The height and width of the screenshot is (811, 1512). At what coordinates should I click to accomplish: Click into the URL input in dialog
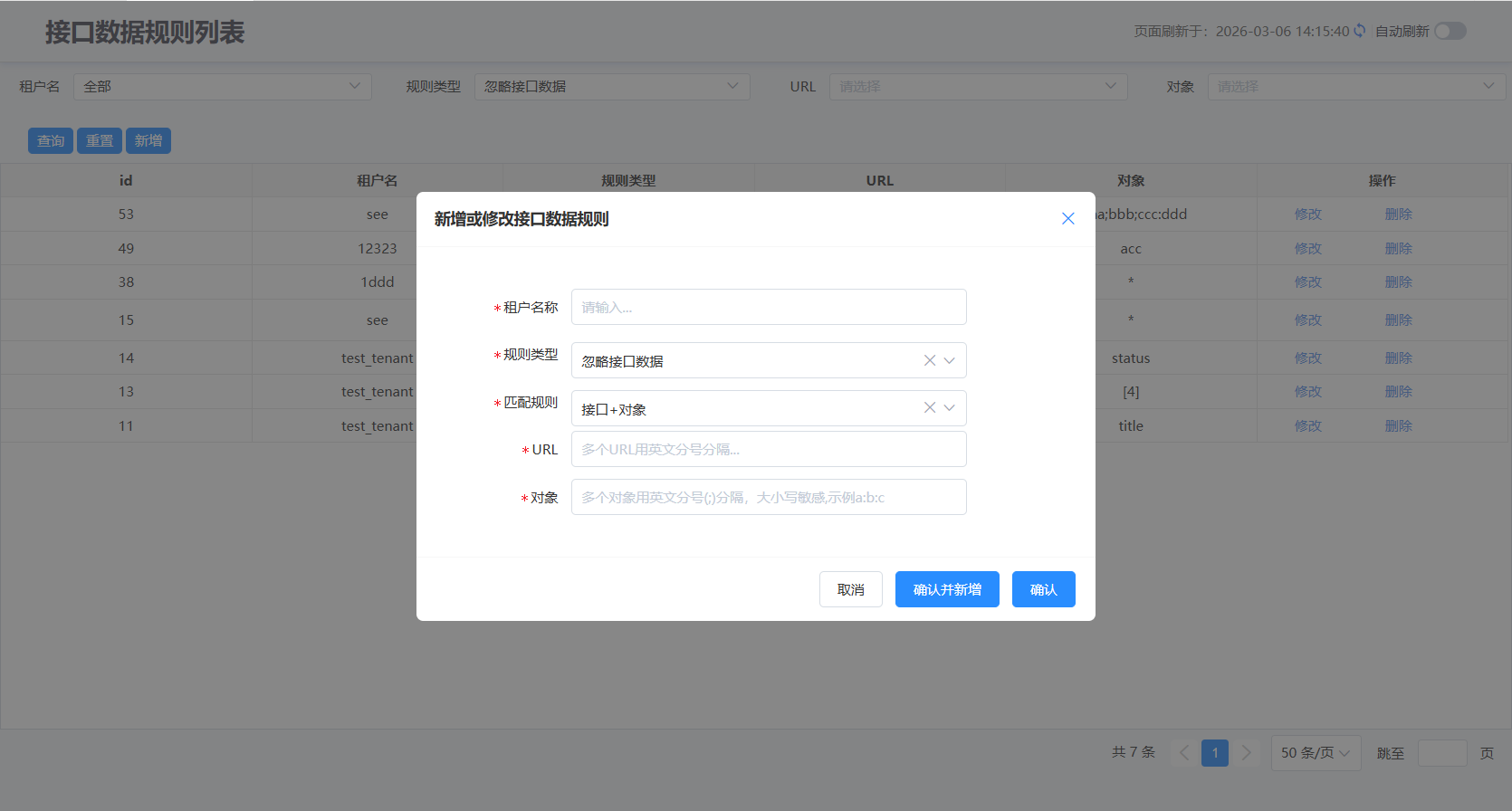click(768, 449)
